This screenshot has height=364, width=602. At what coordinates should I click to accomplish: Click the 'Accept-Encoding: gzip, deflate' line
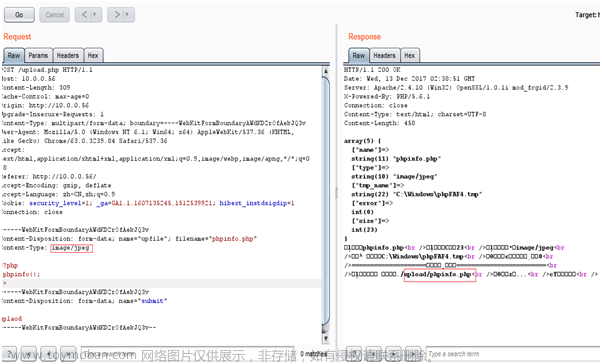click(56, 185)
